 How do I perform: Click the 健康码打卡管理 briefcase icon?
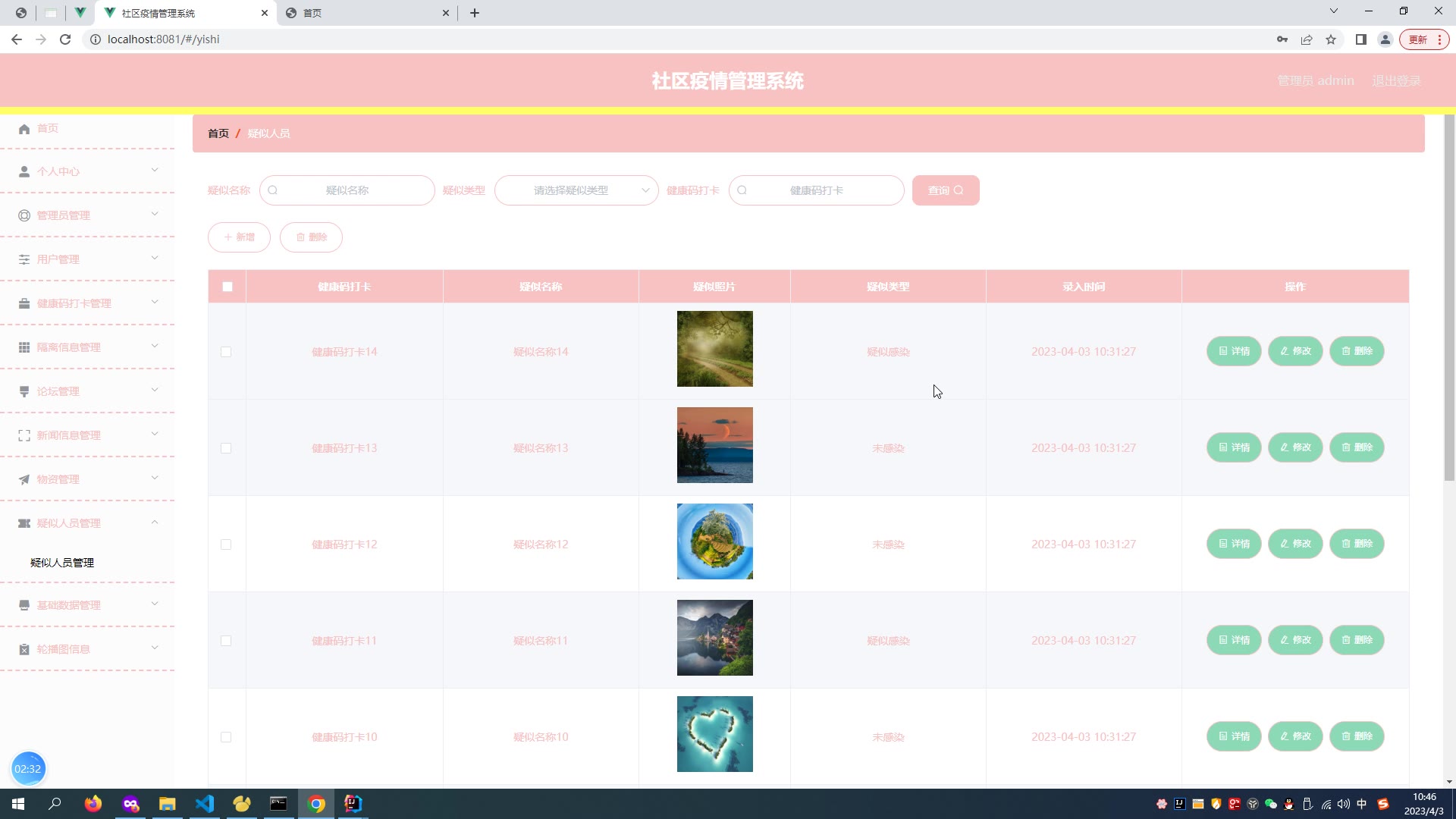[24, 303]
